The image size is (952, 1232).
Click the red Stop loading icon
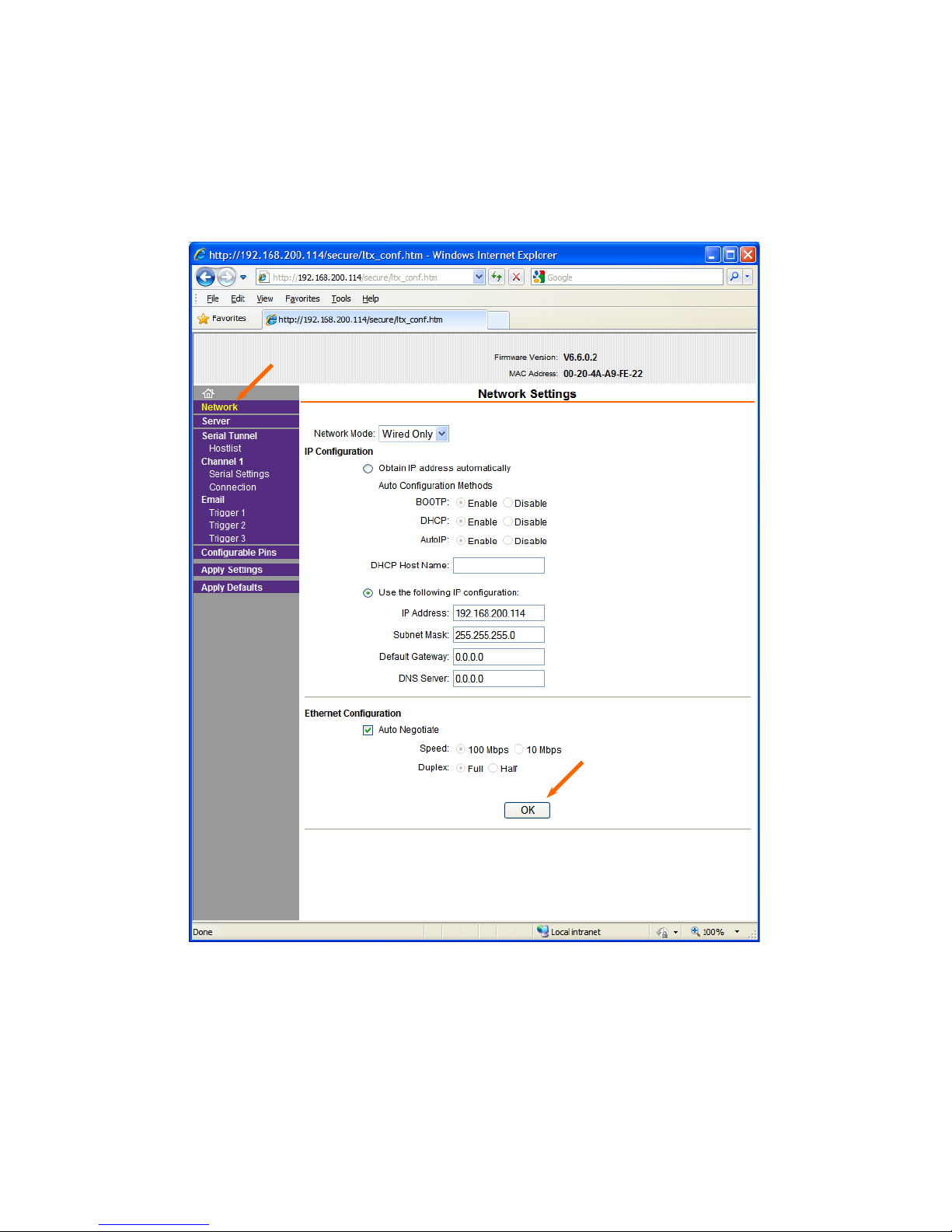click(x=516, y=277)
